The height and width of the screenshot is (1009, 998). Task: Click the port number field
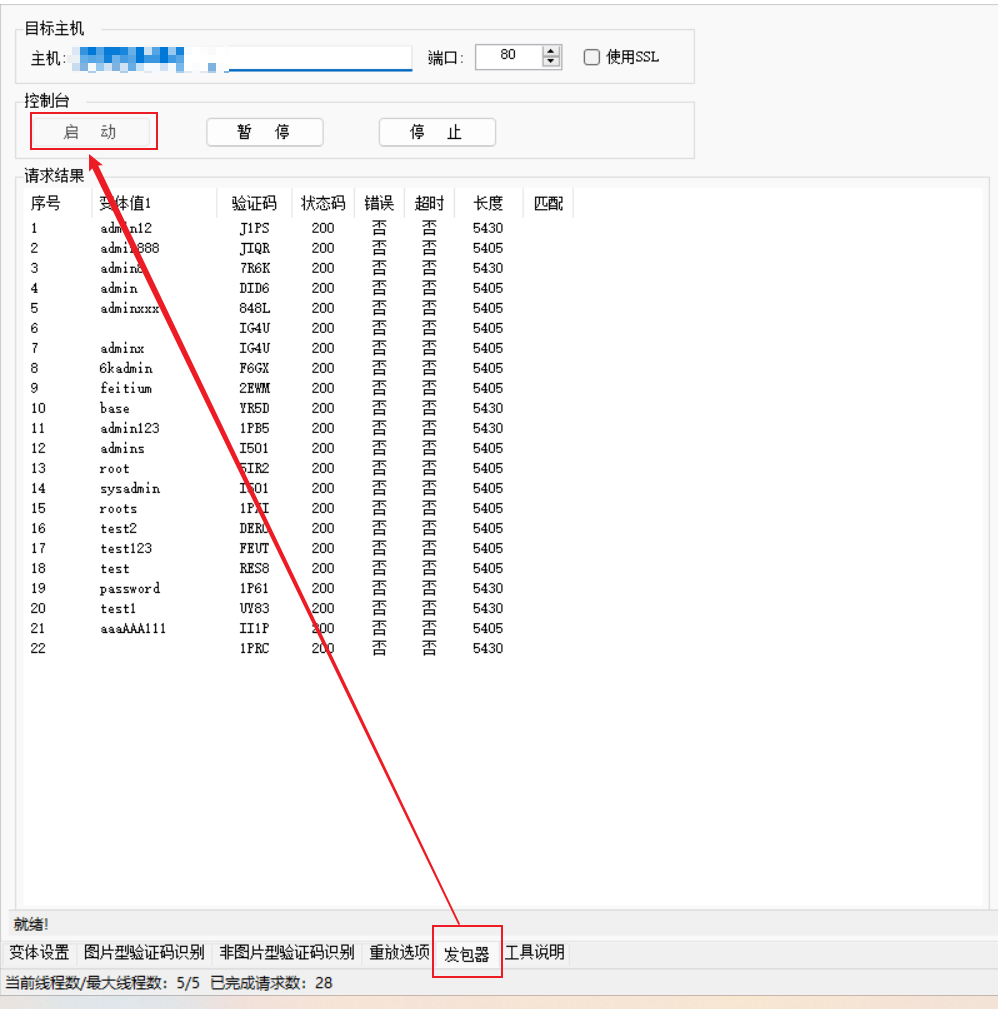507,56
